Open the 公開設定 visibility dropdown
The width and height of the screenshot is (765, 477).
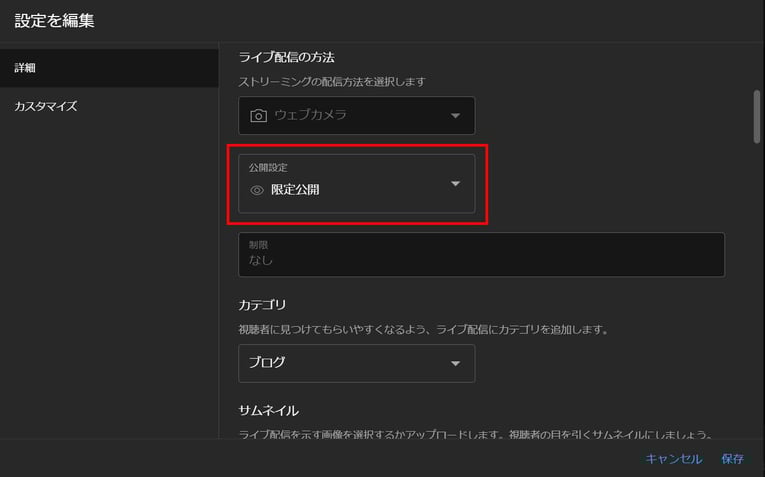[356, 183]
